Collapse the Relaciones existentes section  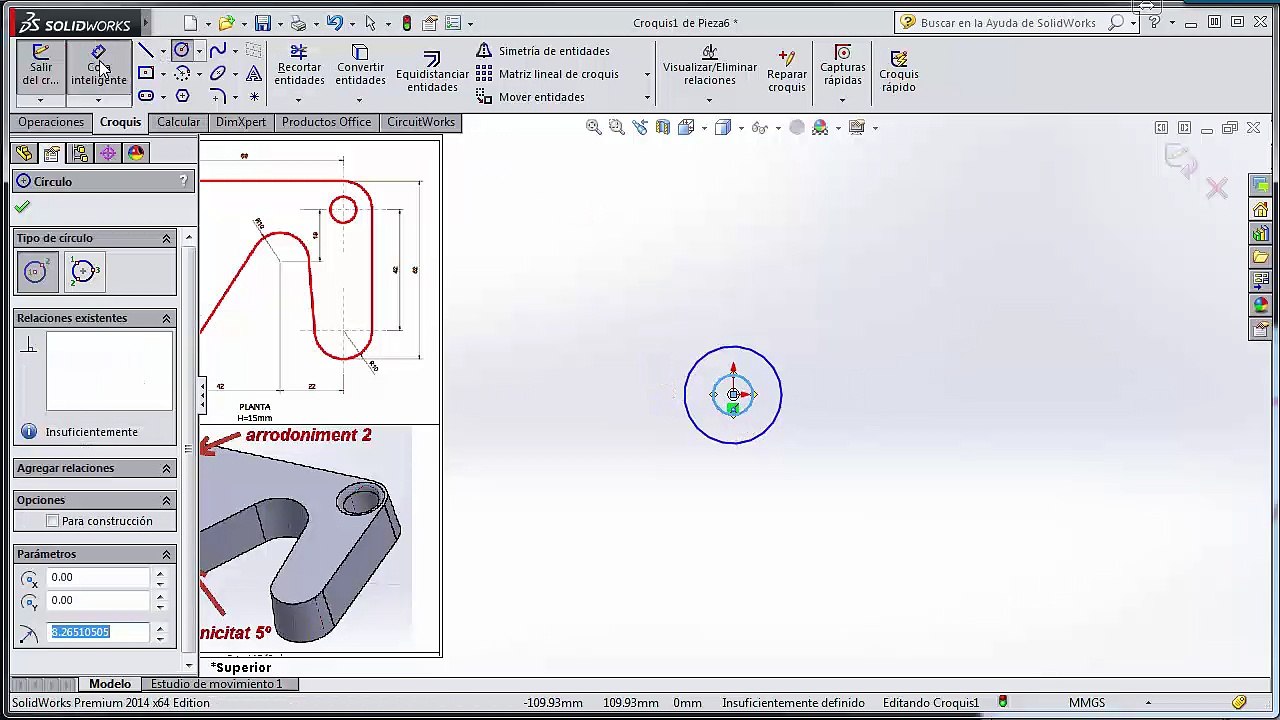(167, 318)
